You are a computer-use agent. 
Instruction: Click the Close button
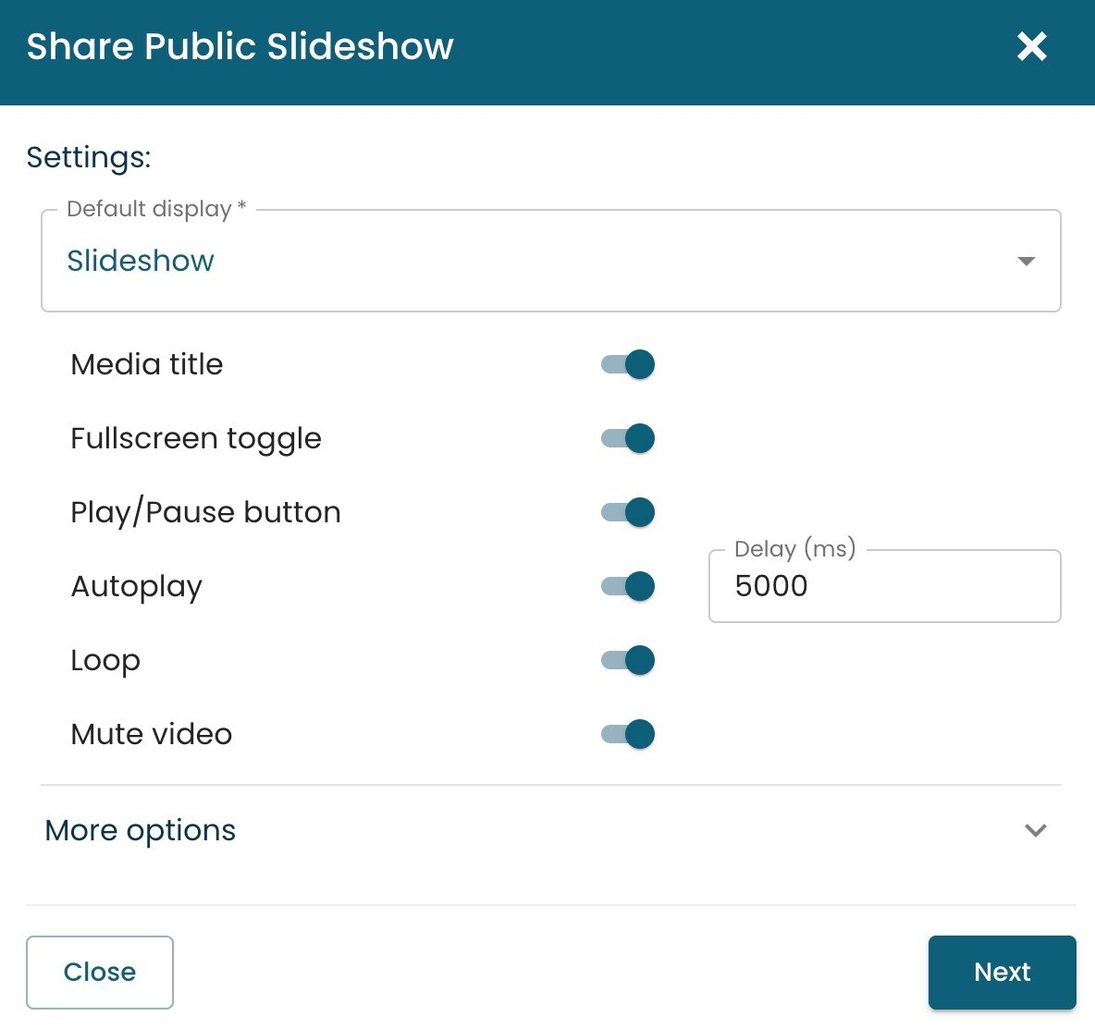pyautogui.click(x=99, y=971)
